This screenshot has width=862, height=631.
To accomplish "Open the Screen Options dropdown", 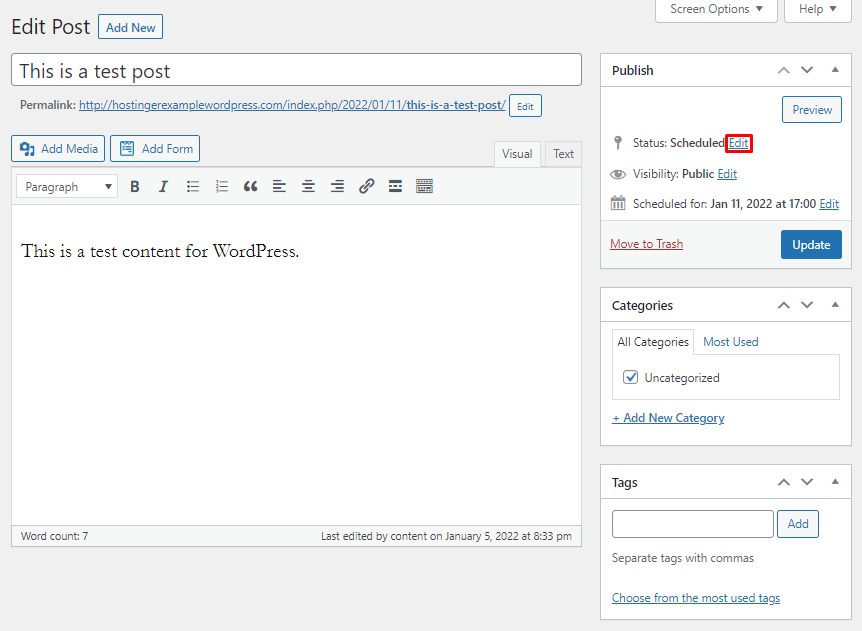I will 716,10.
